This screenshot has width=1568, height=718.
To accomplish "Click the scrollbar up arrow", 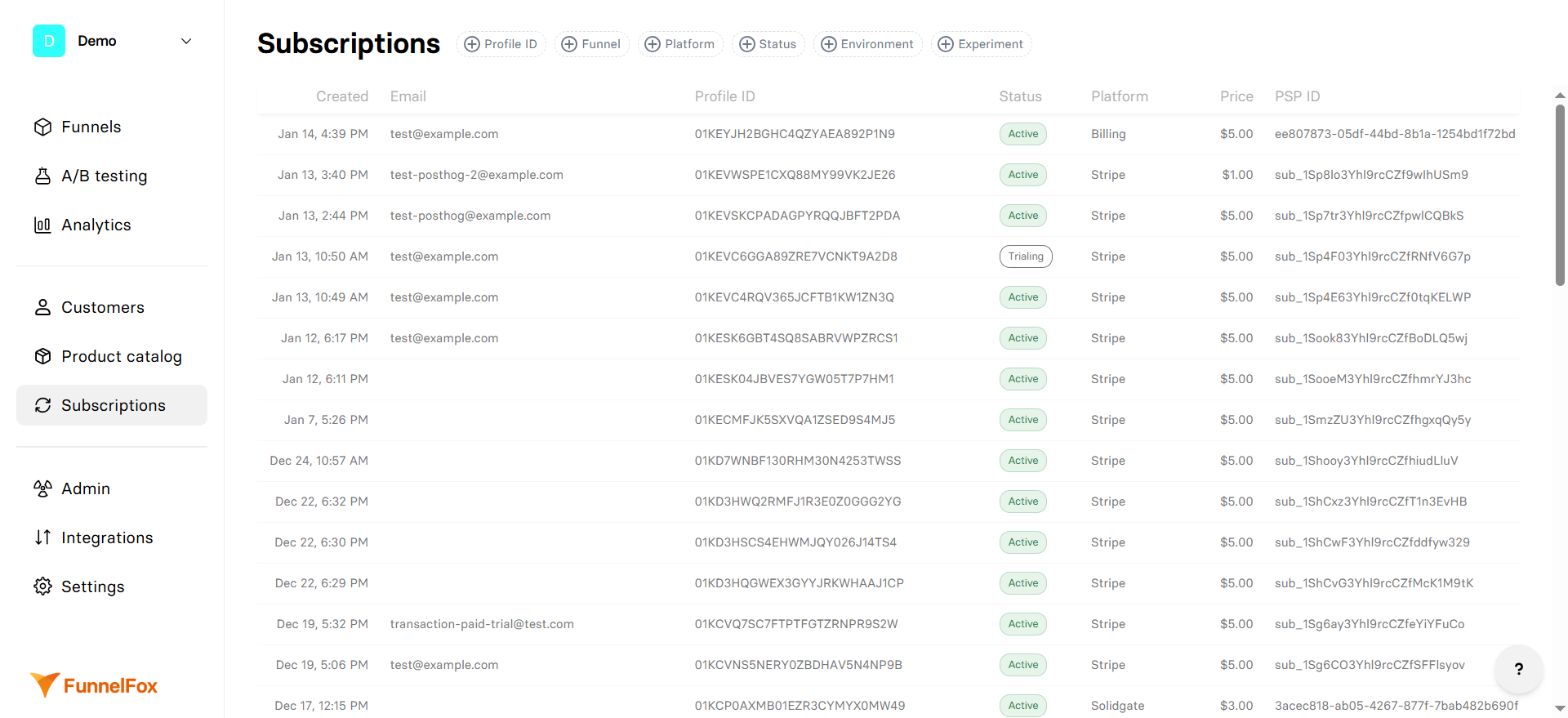I will tap(1560, 95).
